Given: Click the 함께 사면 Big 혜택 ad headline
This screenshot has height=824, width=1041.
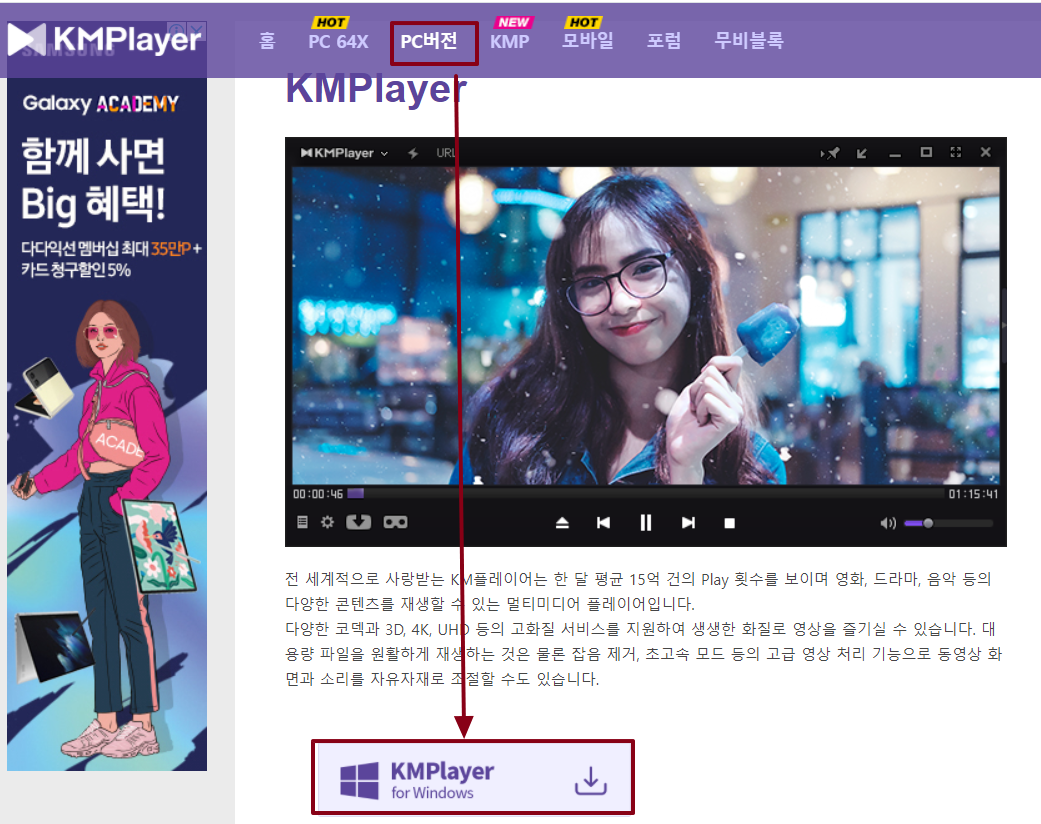Looking at the screenshot, I should [94, 179].
